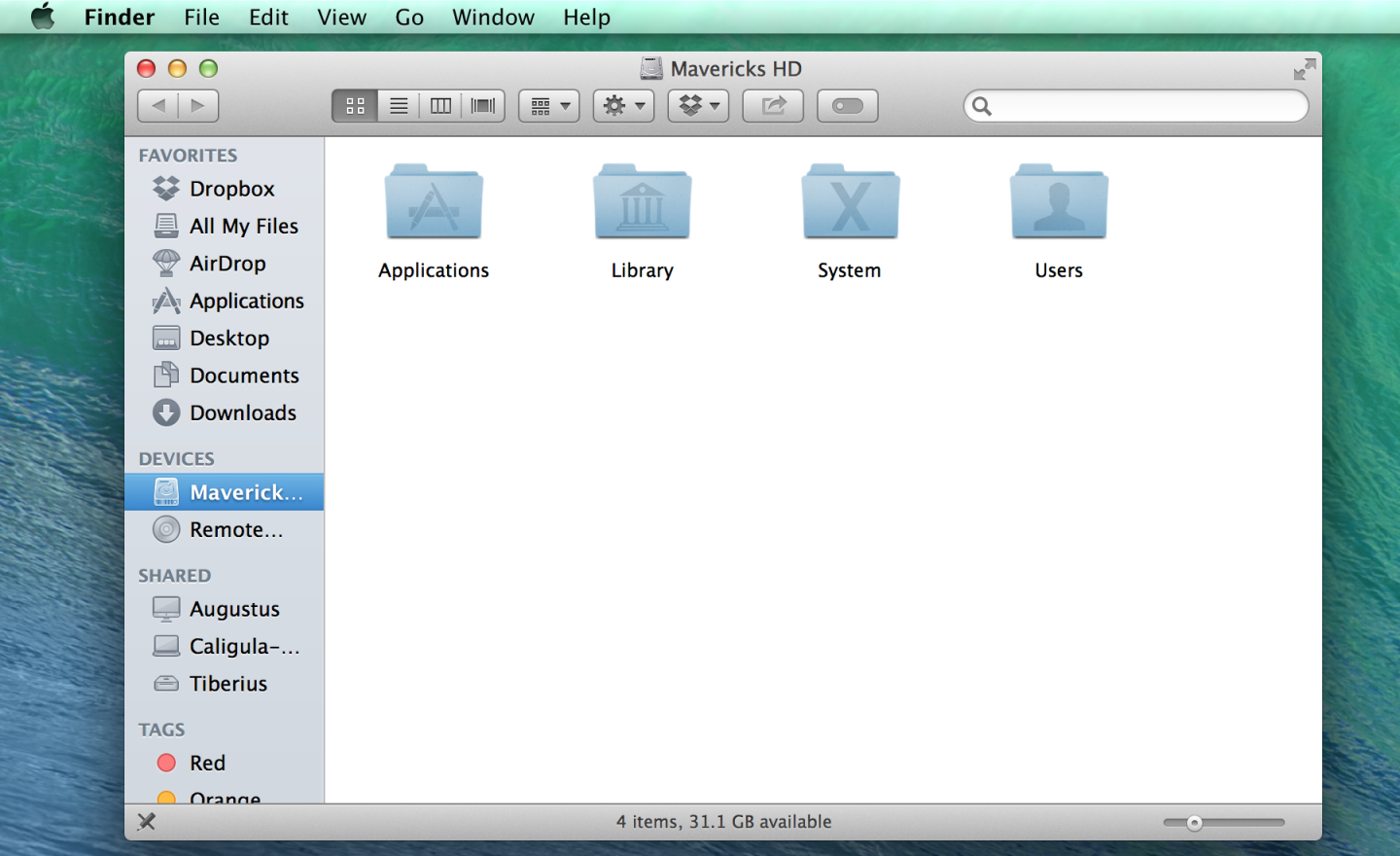Open the Dropbox sharing dropdown in toolbar

(698, 105)
